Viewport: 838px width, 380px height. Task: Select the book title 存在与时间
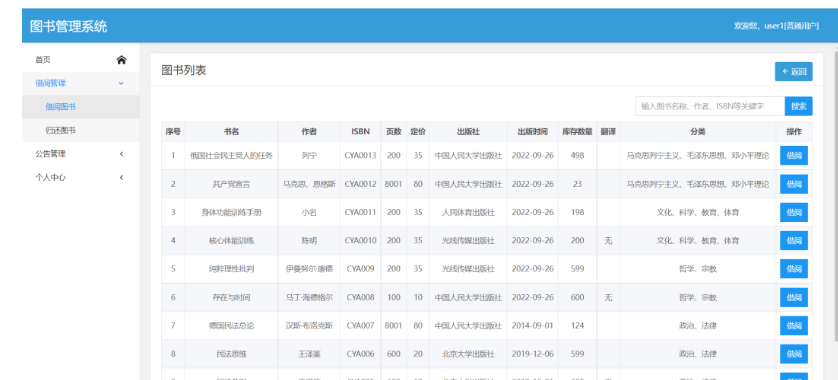231,297
